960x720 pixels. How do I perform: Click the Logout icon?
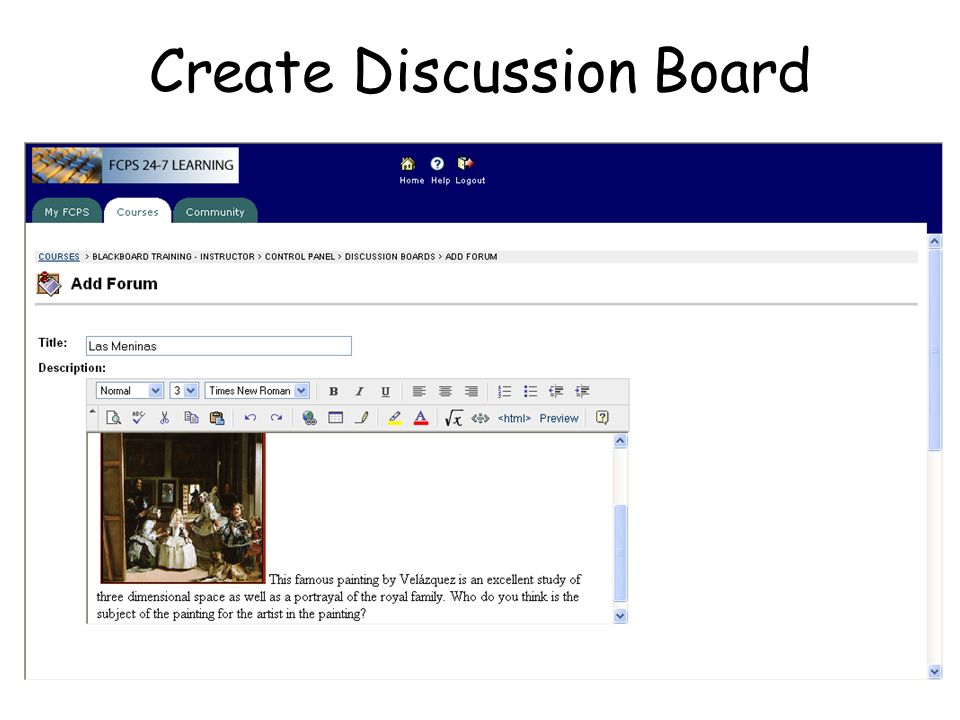point(465,163)
